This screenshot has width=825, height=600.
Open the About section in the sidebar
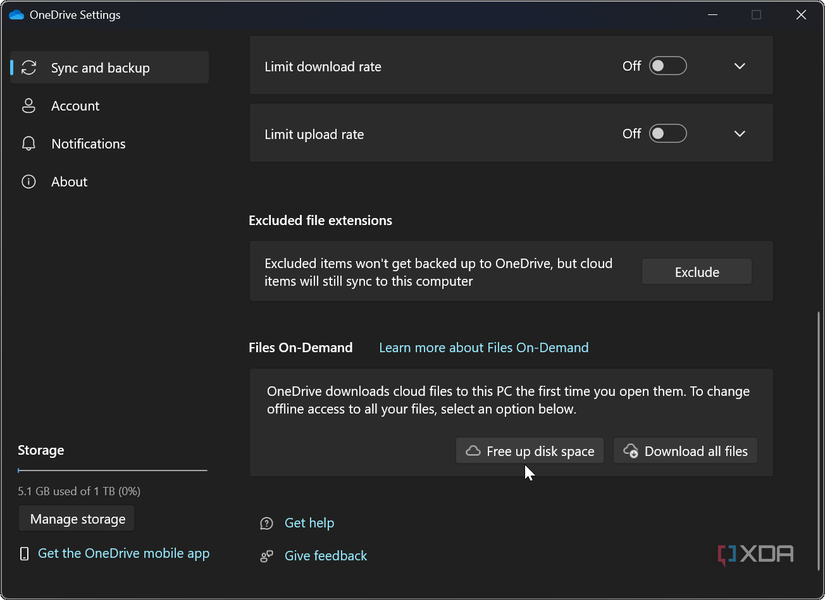pyautogui.click(x=69, y=181)
